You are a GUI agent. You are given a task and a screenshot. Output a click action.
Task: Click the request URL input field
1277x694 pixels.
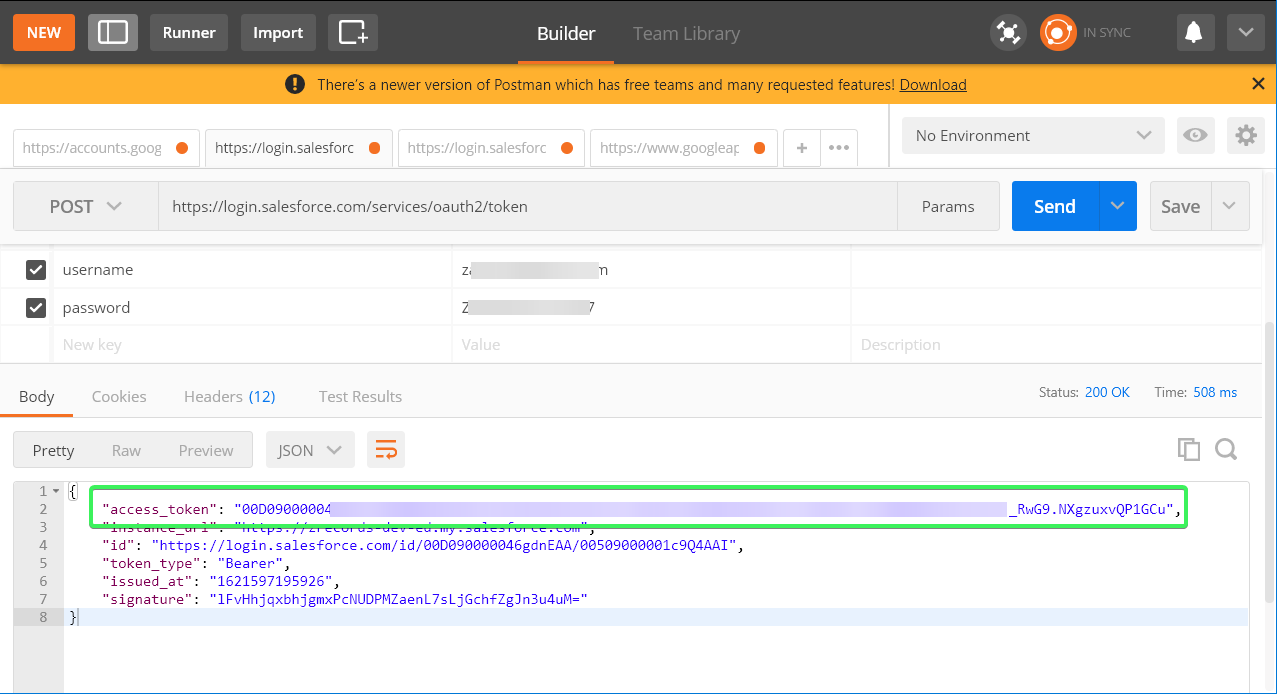(x=527, y=206)
